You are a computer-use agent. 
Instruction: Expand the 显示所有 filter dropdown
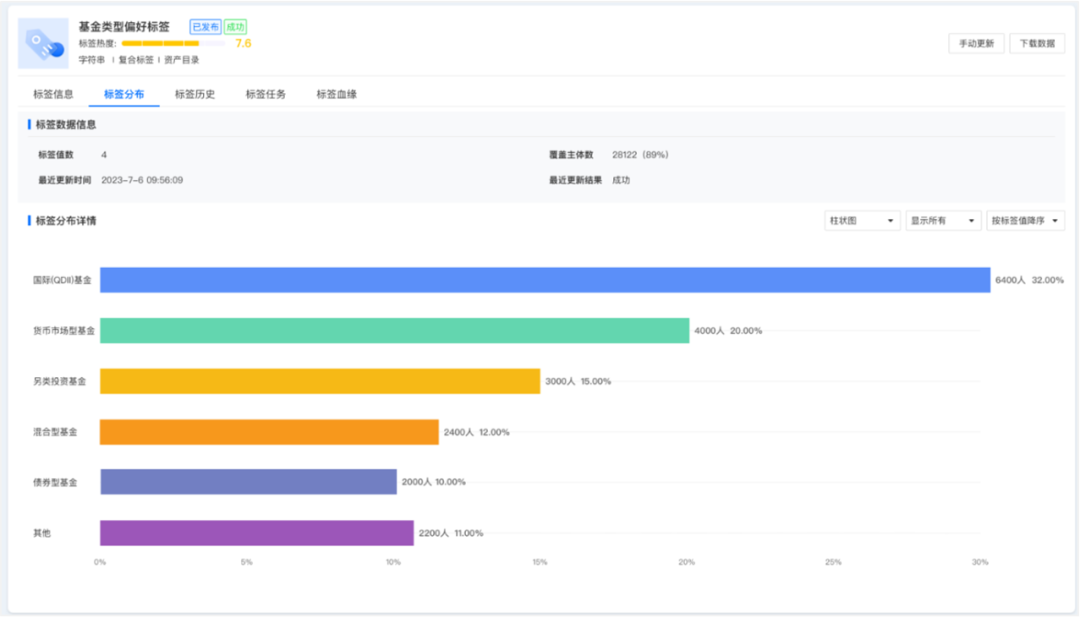pos(943,221)
